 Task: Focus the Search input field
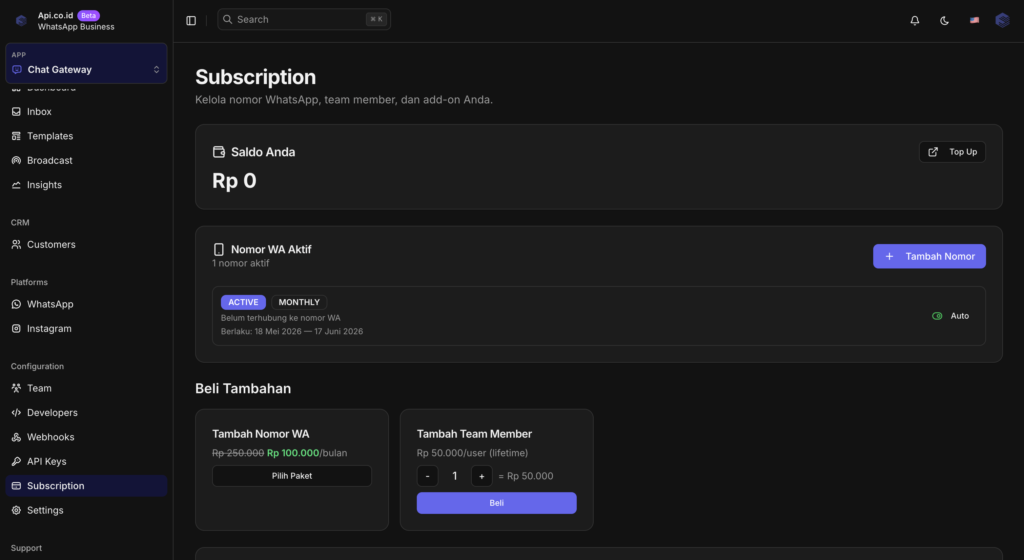(304, 20)
